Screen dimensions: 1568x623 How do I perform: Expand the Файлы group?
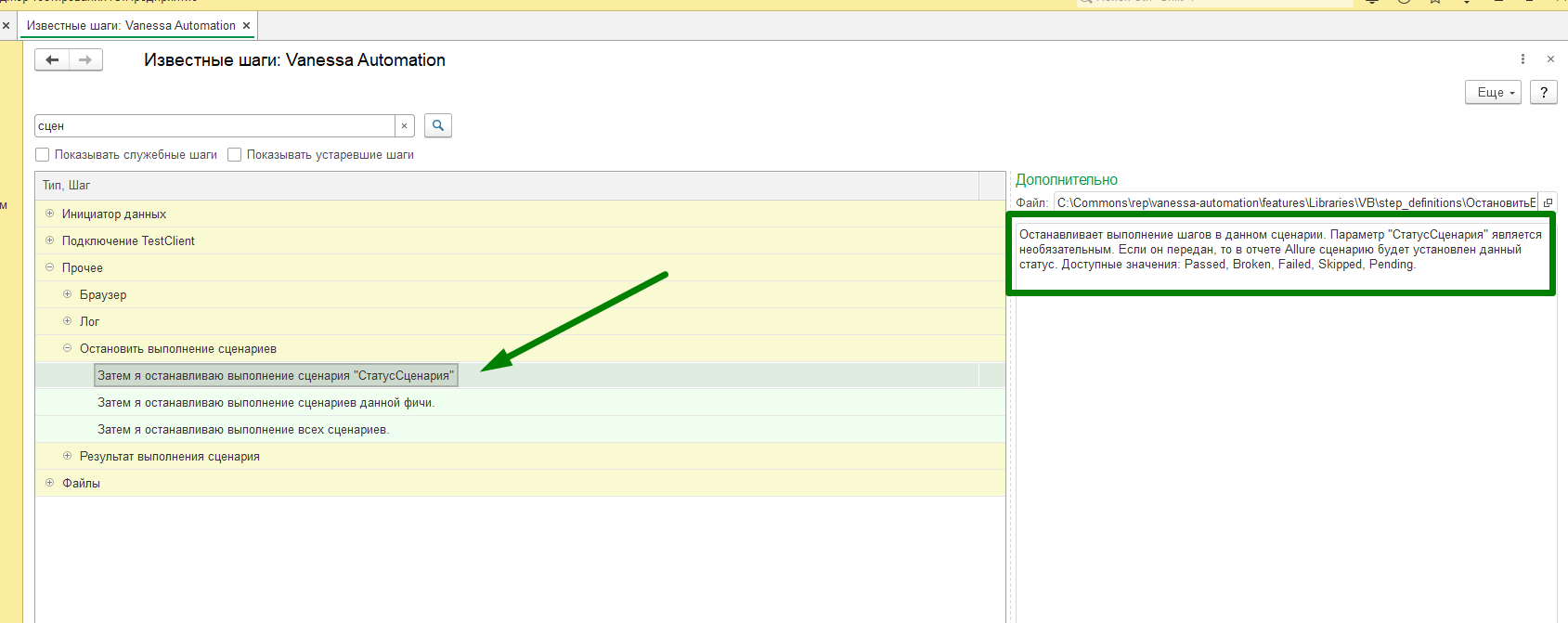[50, 483]
